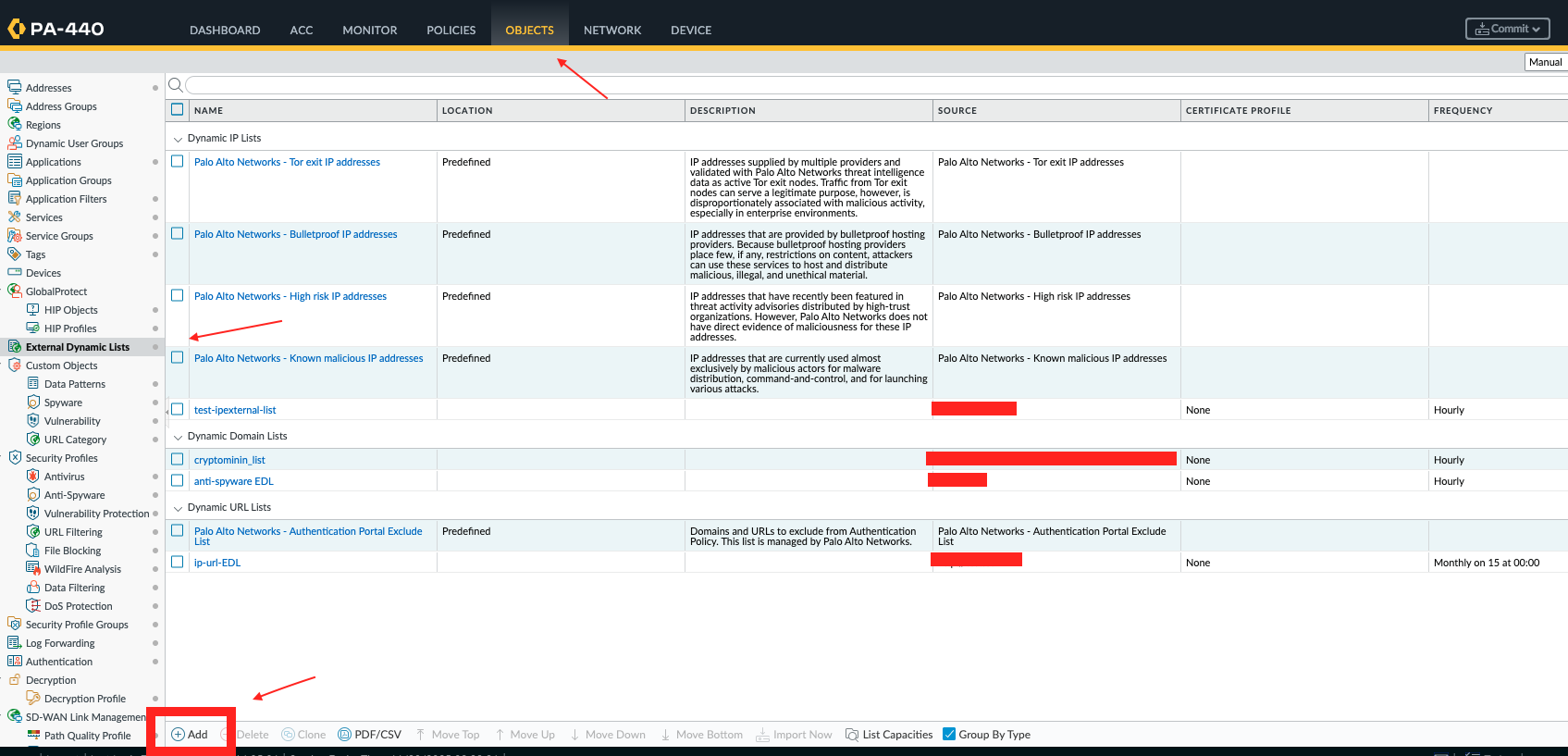Click the List Capacities icon
Screen dimensions: 1568x756
(x=852, y=735)
